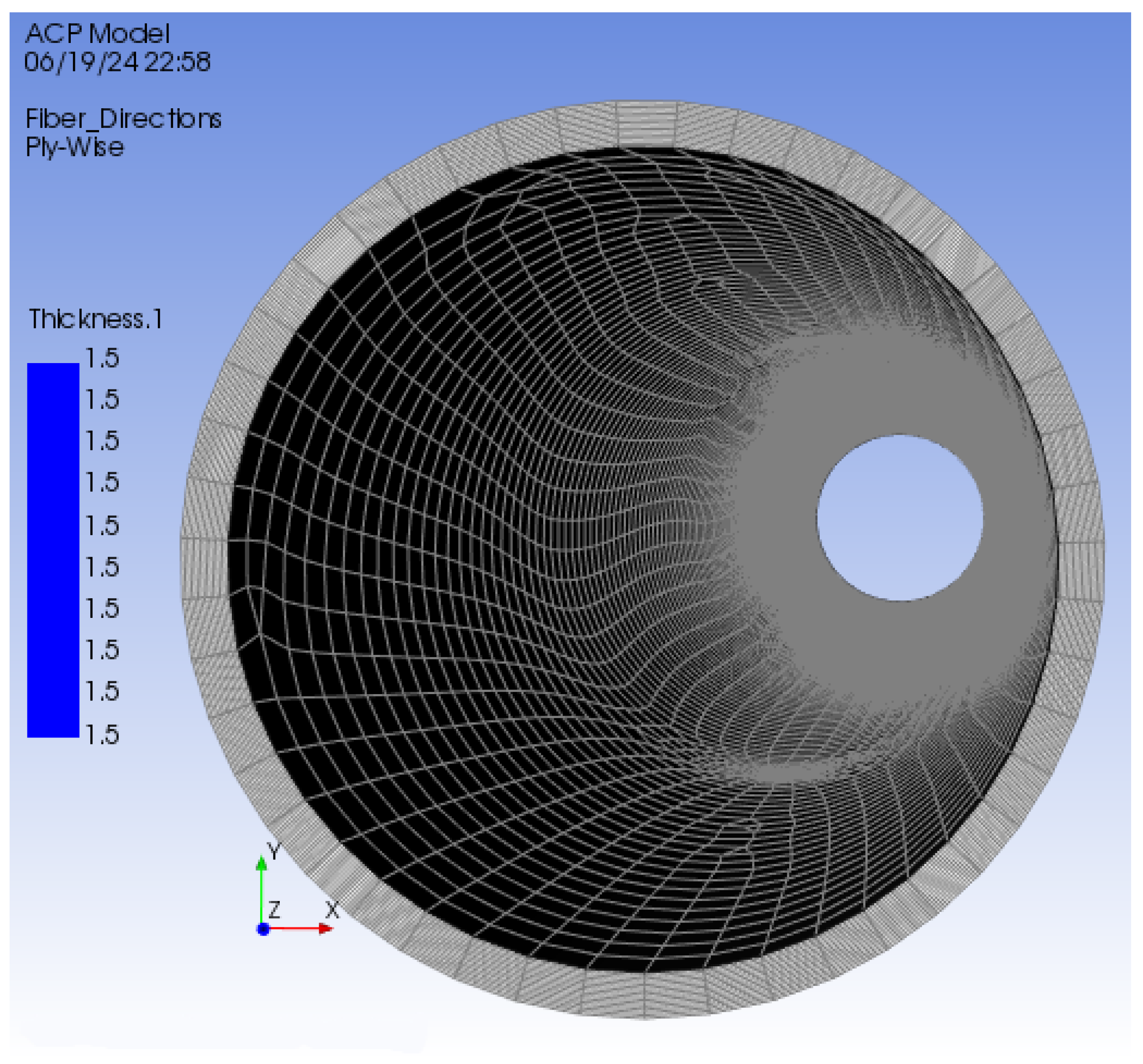1143x1064 pixels.
Task: Click the bottommost 1.5 legend value
Action: 102,734
